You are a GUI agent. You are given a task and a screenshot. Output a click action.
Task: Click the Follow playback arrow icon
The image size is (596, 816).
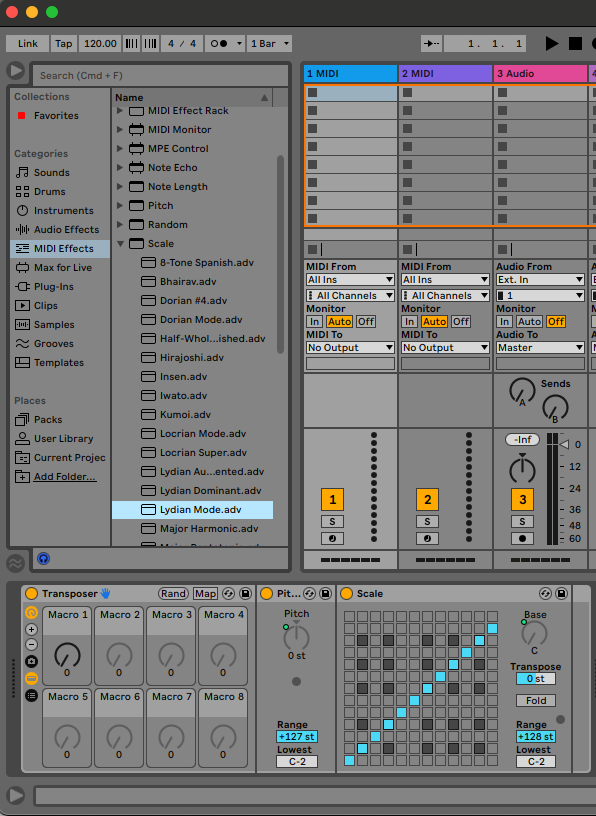[432, 44]
